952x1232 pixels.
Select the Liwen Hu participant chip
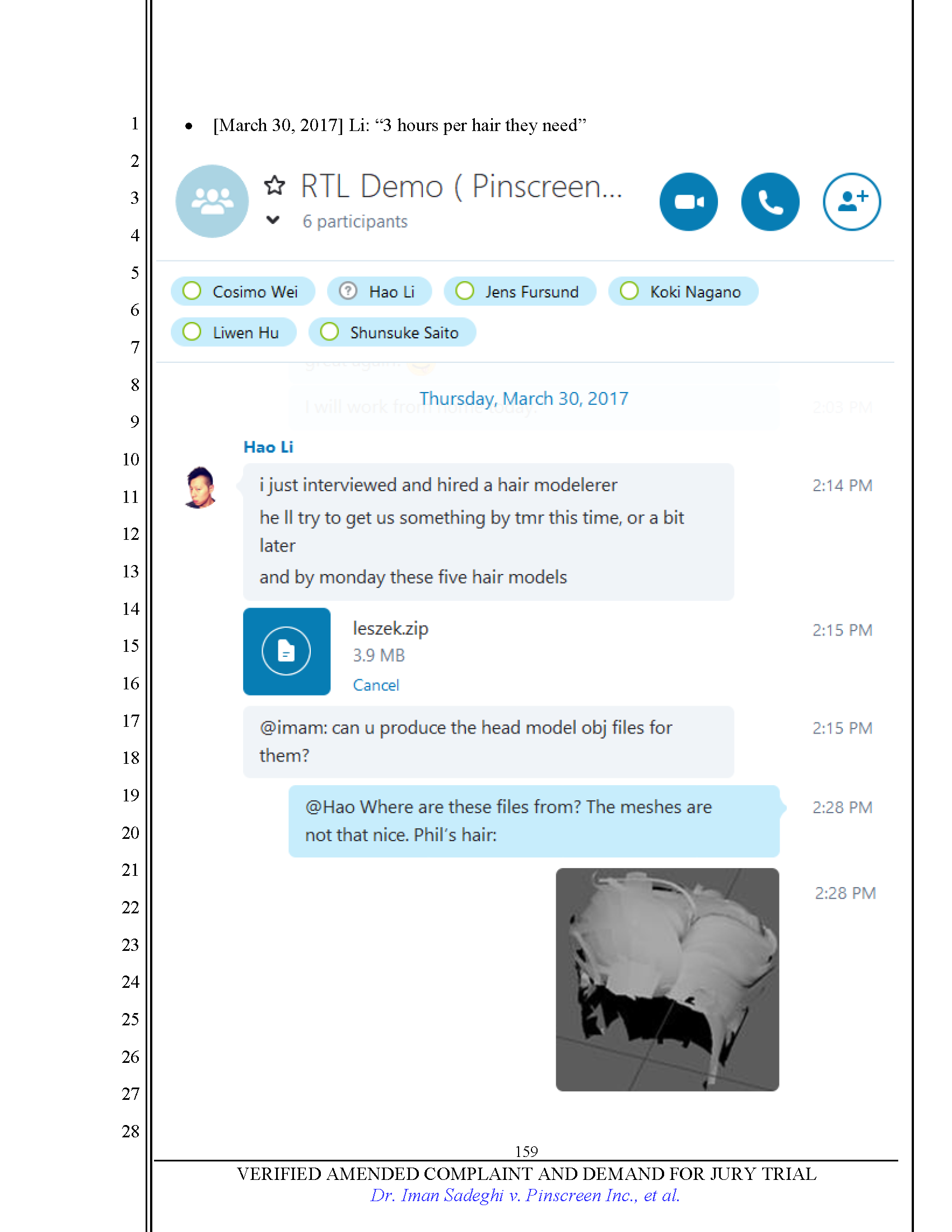(234, 332)
